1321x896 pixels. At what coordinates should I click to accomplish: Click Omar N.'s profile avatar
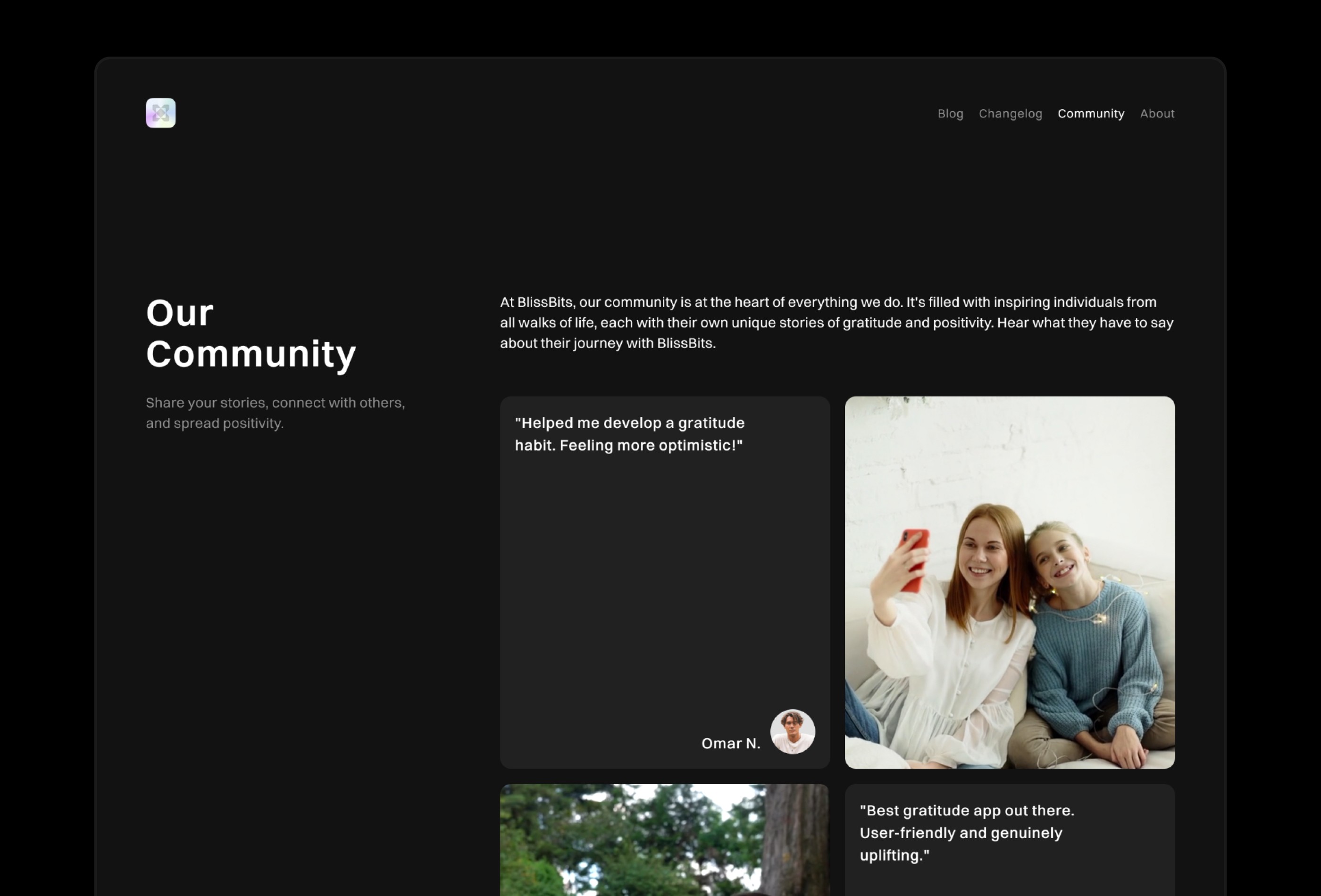coord(793,732)
